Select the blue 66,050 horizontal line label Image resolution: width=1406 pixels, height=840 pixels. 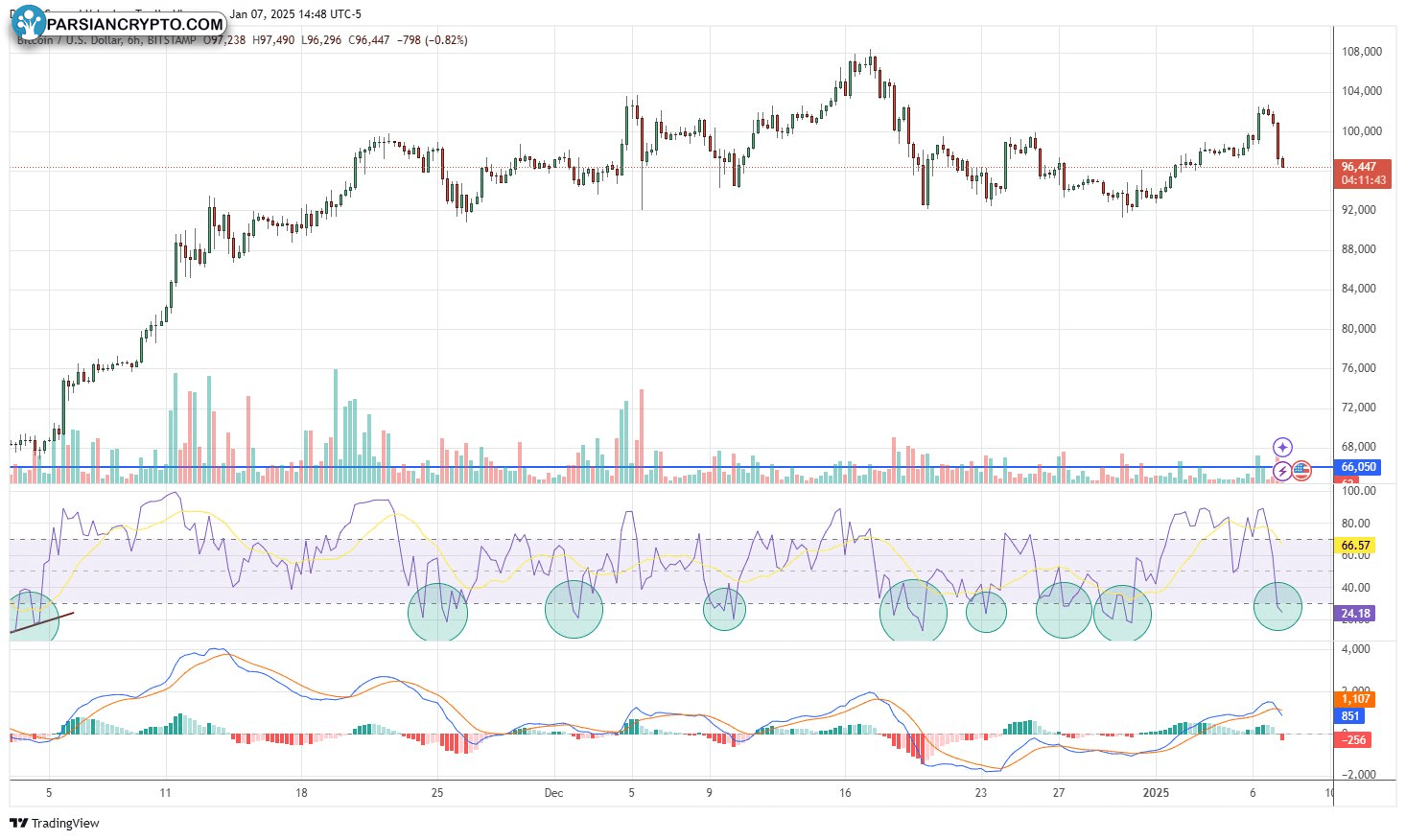coord(1358,467)
